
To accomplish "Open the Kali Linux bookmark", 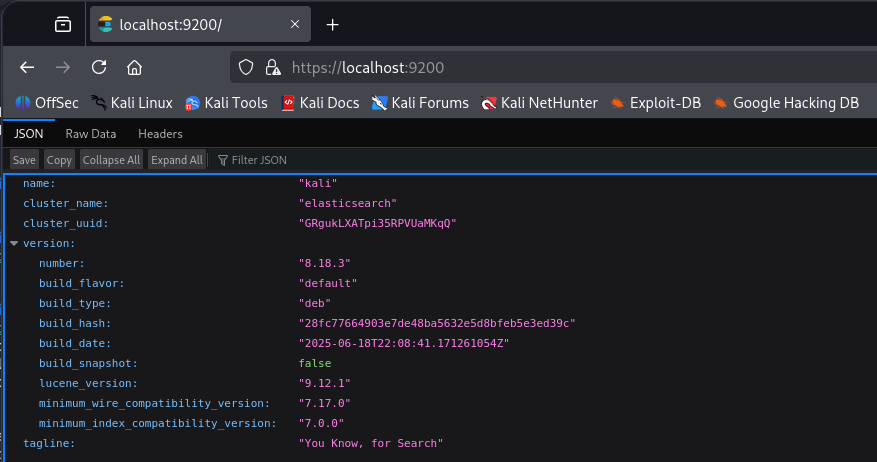I will click(132, 103).
